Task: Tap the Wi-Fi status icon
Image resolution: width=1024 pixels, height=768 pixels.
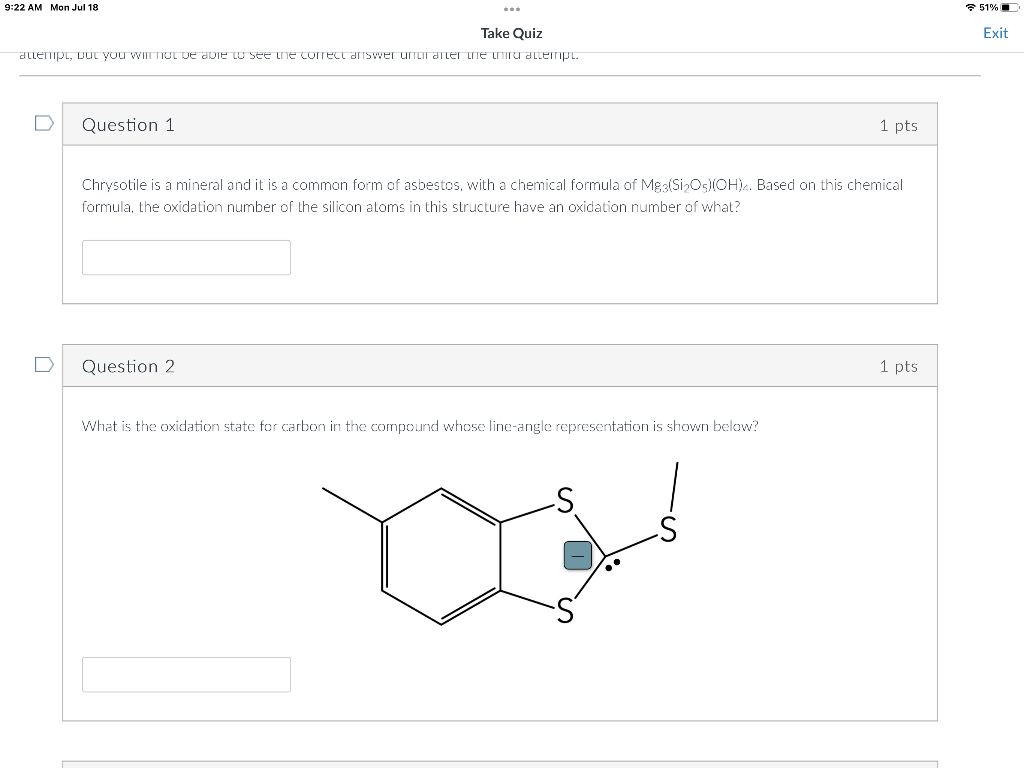Action: pos(970,7)
